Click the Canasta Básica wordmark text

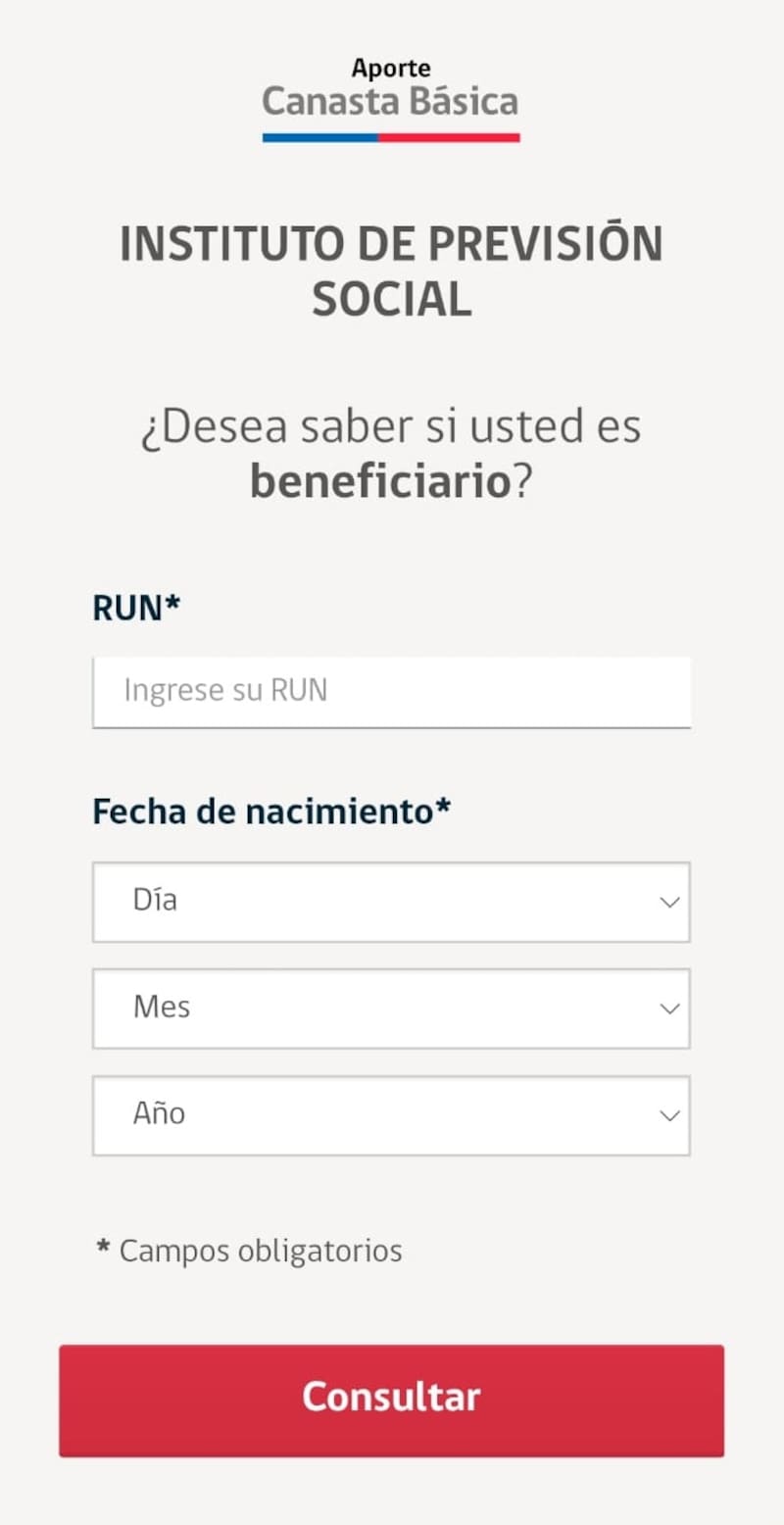pos(390,102)
